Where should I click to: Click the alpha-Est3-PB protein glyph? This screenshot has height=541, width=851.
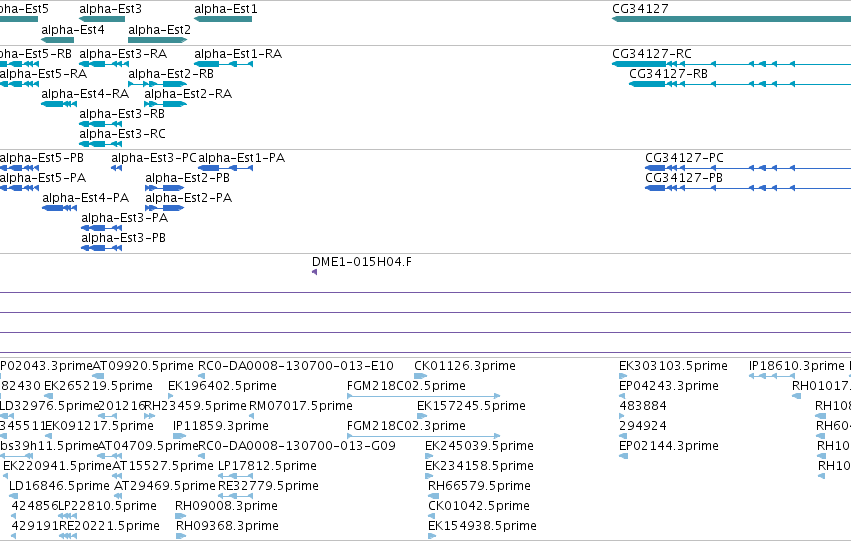(x=101, y=248)
